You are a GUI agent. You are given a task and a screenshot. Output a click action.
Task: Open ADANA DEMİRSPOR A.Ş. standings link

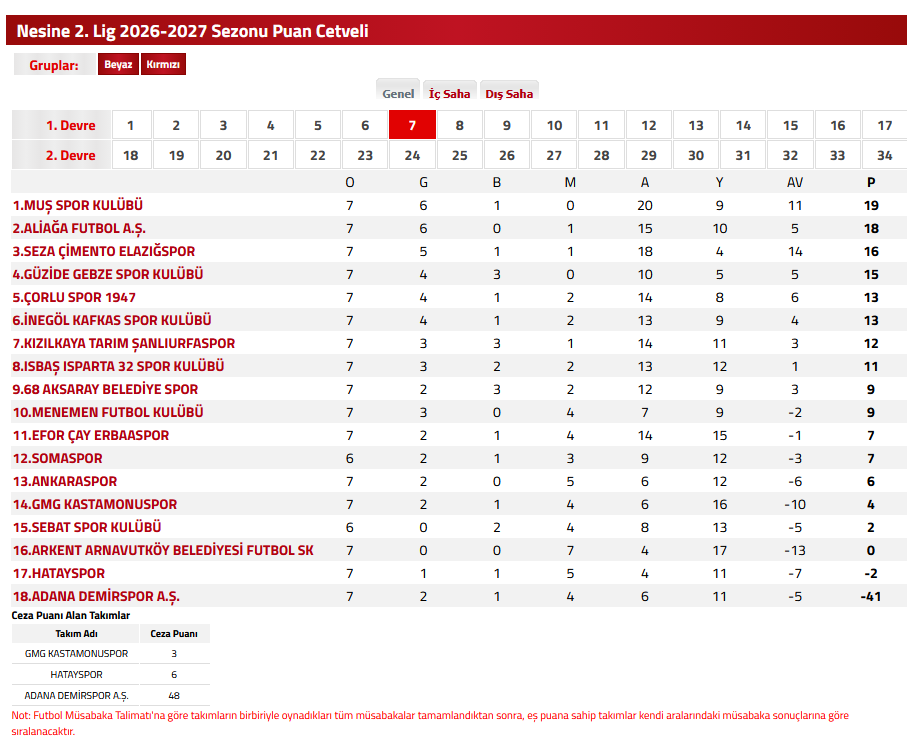[96, 596]
